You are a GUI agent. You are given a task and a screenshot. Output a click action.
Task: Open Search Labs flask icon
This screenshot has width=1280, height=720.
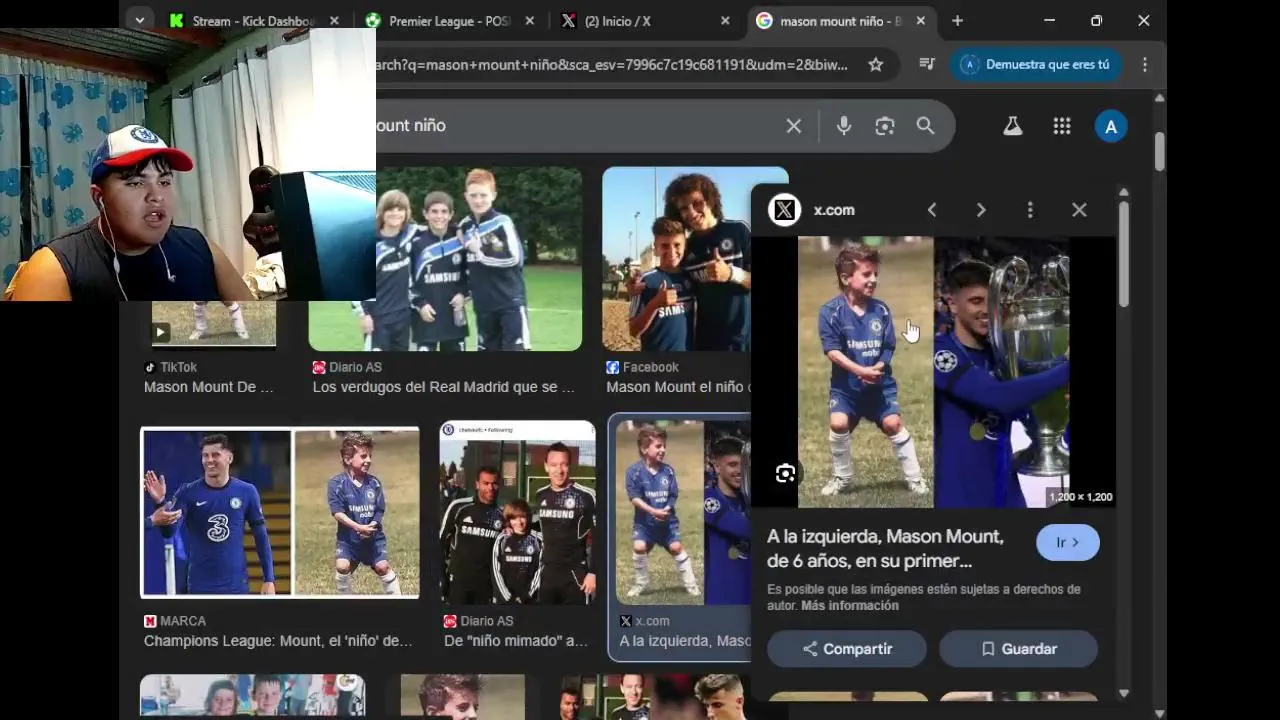1013,126
